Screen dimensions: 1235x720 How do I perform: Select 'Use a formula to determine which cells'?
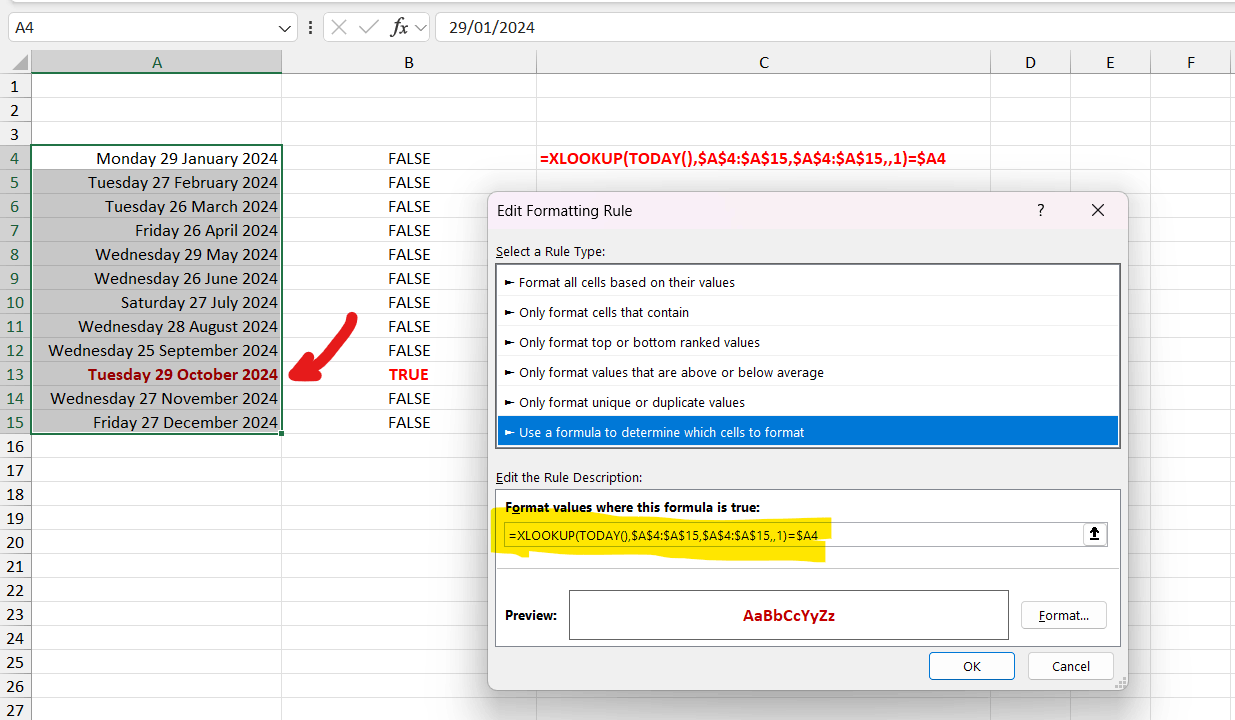[x=808, y=432]
